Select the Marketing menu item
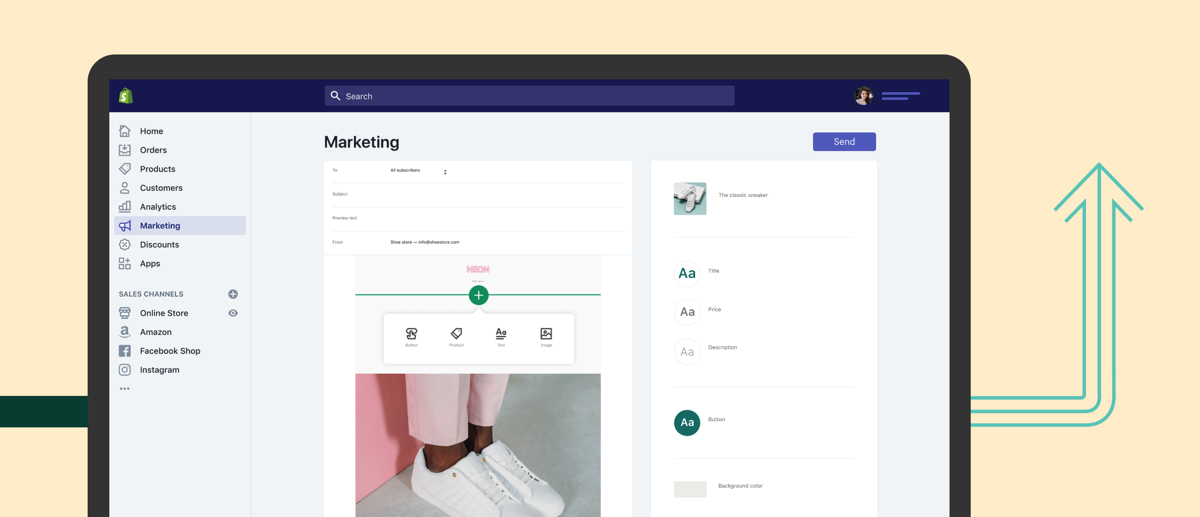This screenshot has height=517, width=1200. pyautogui.click(x=180, y=226)
